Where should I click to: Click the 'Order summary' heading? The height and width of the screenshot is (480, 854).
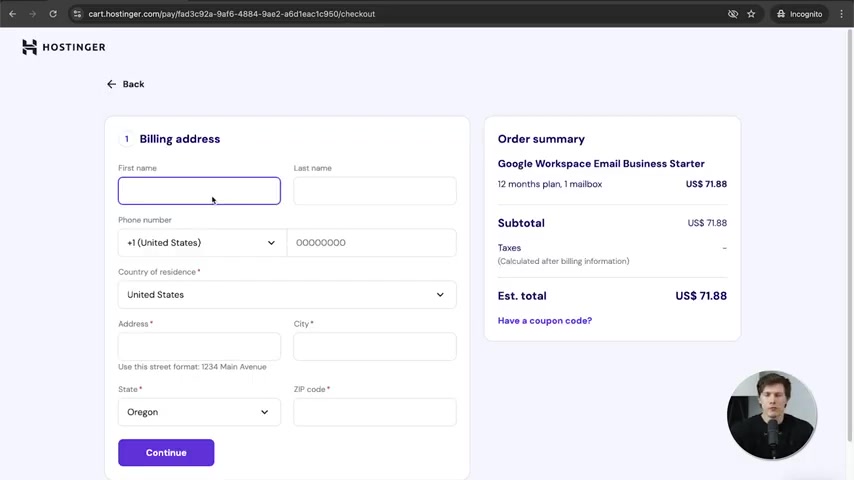pyautogui.click(x=541, y=139)
